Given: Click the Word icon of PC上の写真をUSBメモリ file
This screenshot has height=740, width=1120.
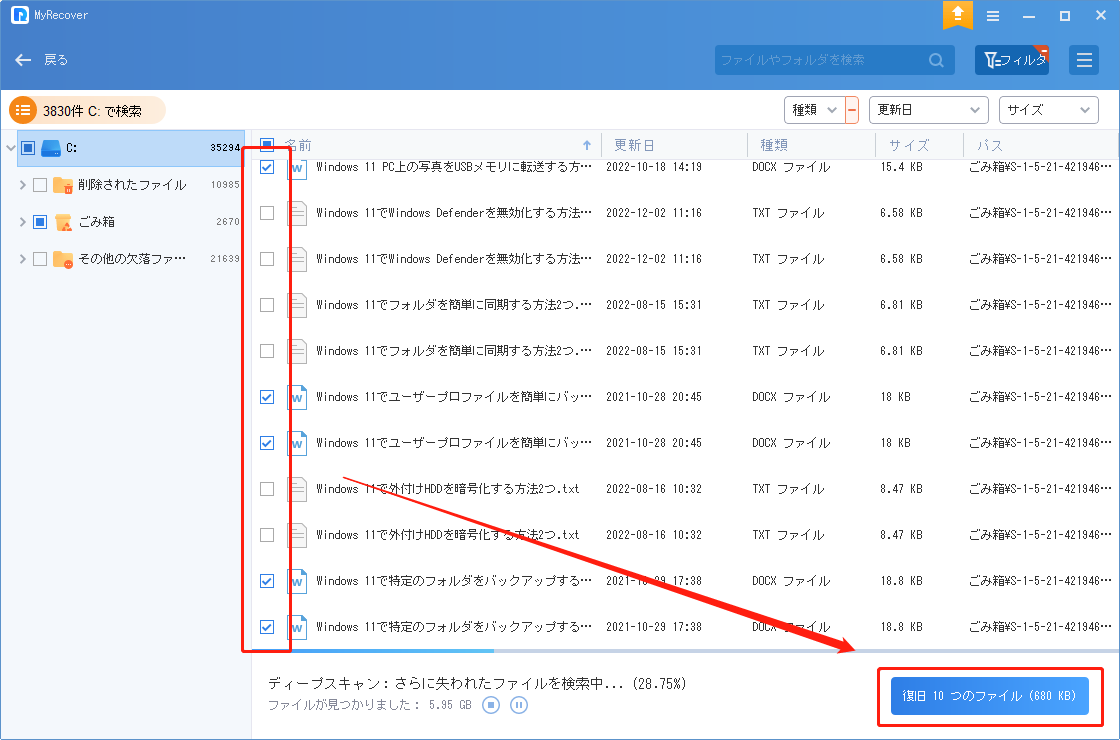Looking at the screenshot, I should click(297, 169).
